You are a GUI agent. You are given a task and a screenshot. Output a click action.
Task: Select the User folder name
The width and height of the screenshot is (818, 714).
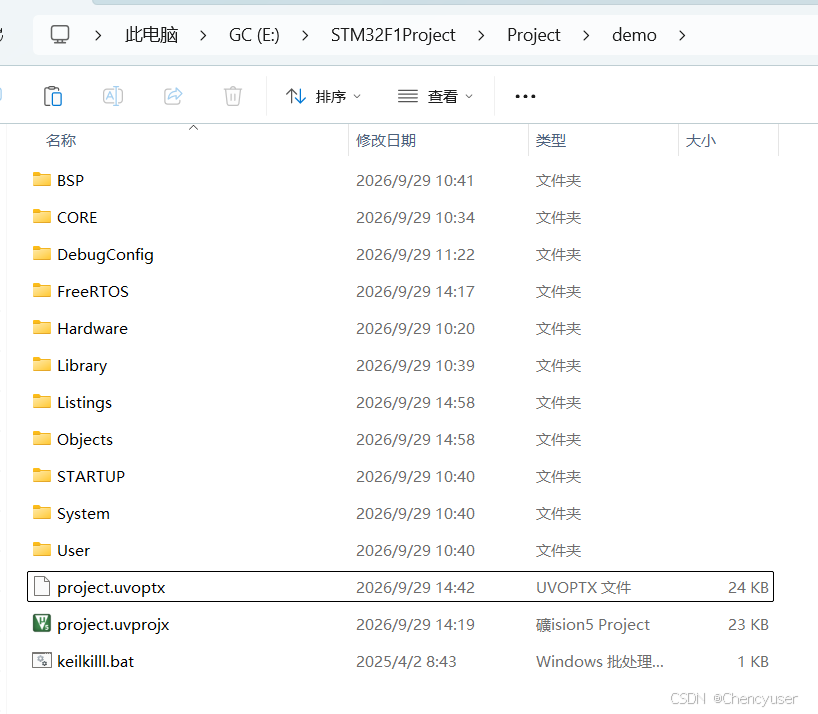[x=74, y=550]
